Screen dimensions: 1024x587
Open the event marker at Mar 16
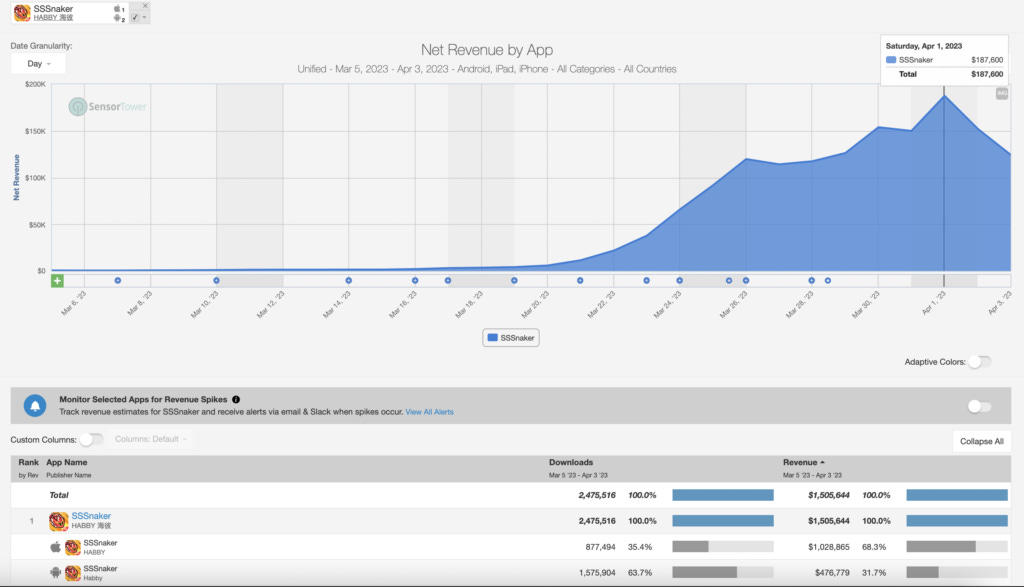[415, 281]
